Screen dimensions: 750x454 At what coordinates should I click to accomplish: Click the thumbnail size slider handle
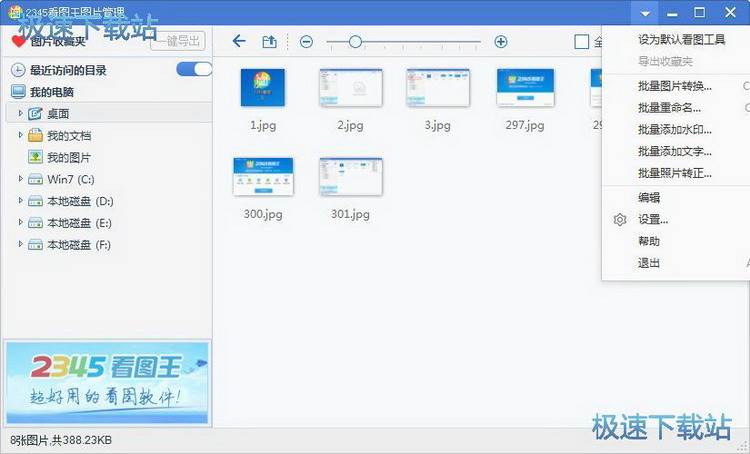pos(355,42)
